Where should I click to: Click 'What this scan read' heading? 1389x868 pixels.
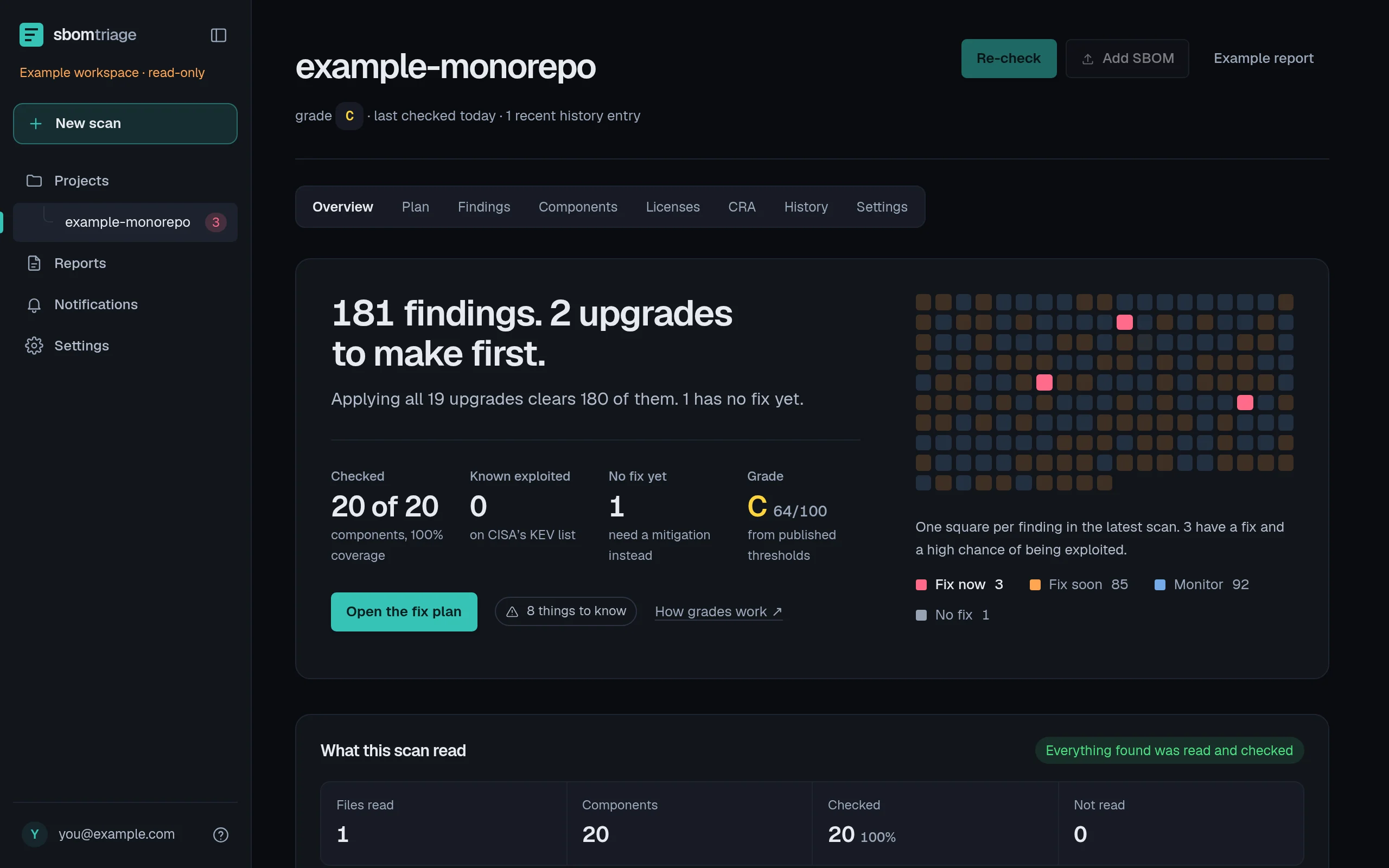[393, 751]
